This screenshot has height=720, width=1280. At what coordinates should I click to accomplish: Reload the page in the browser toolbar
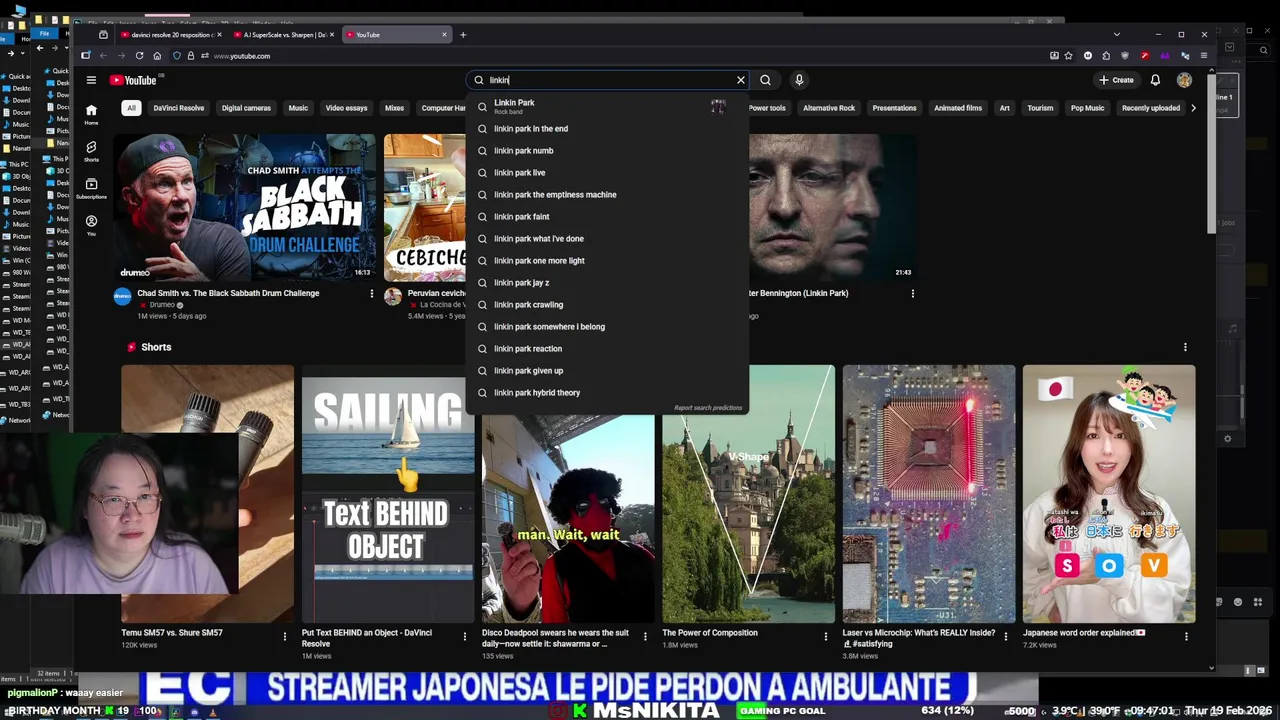pos(139,56)
